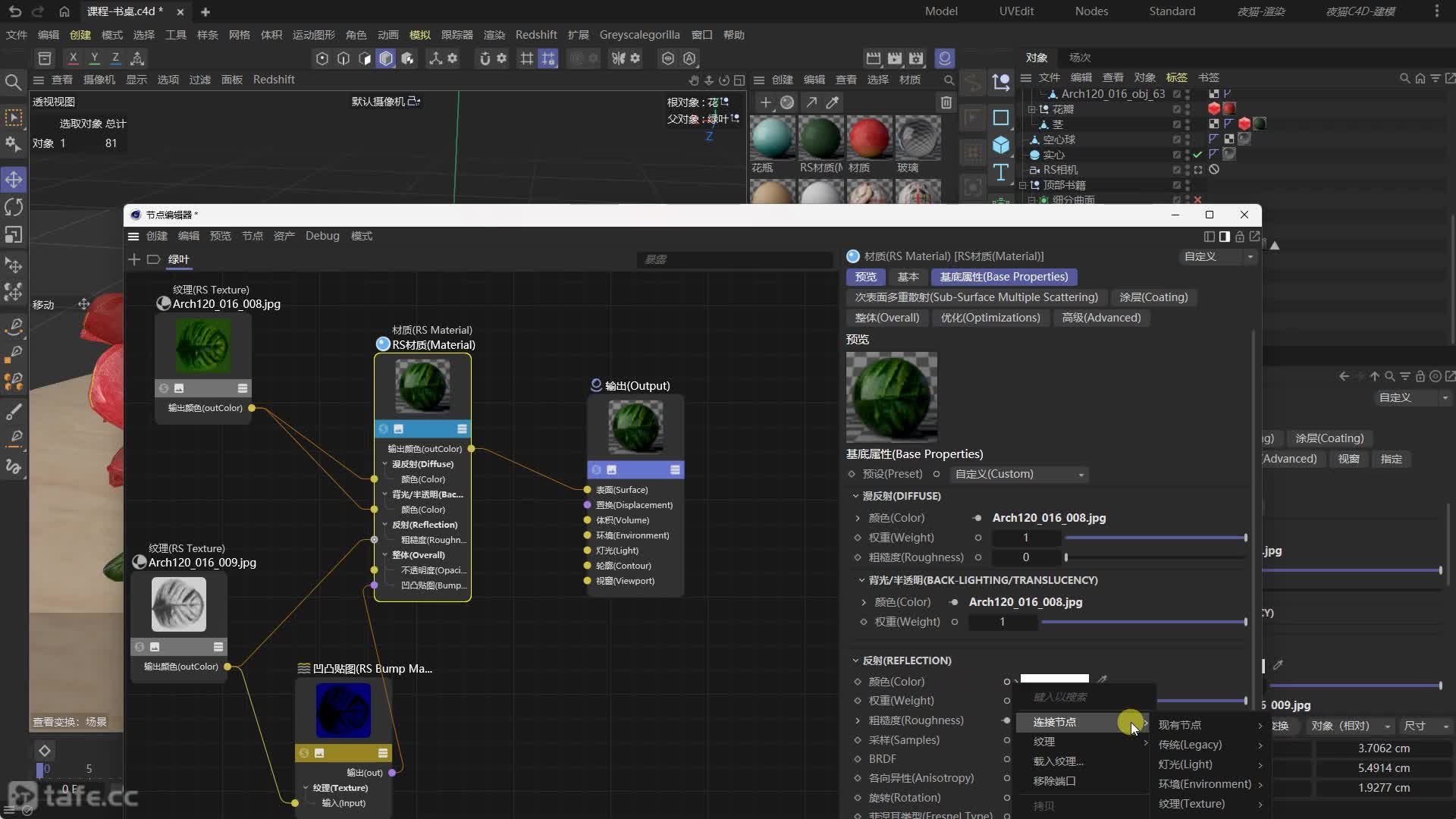Click the white reflection color swatch

(1054, 678)
